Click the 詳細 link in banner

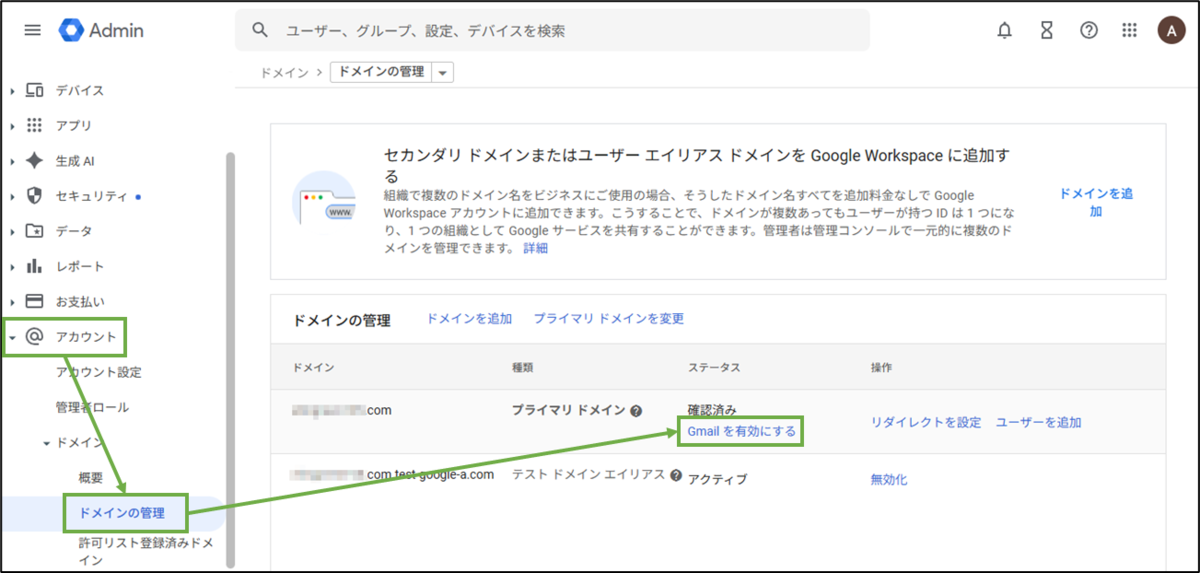click(x=535, y=248)
